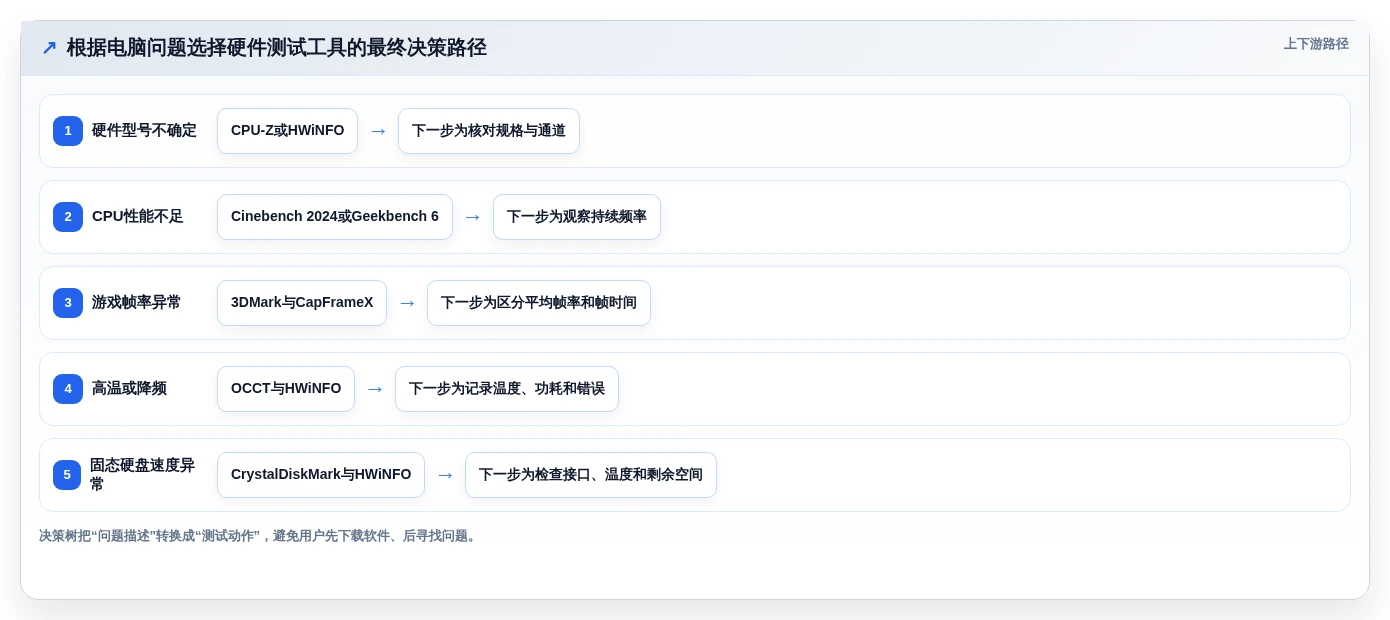Image resolution: width=1390 pixels, height=620 pixels.
Task: Click the CPU性能不足 label
Action: pos(138,217)
